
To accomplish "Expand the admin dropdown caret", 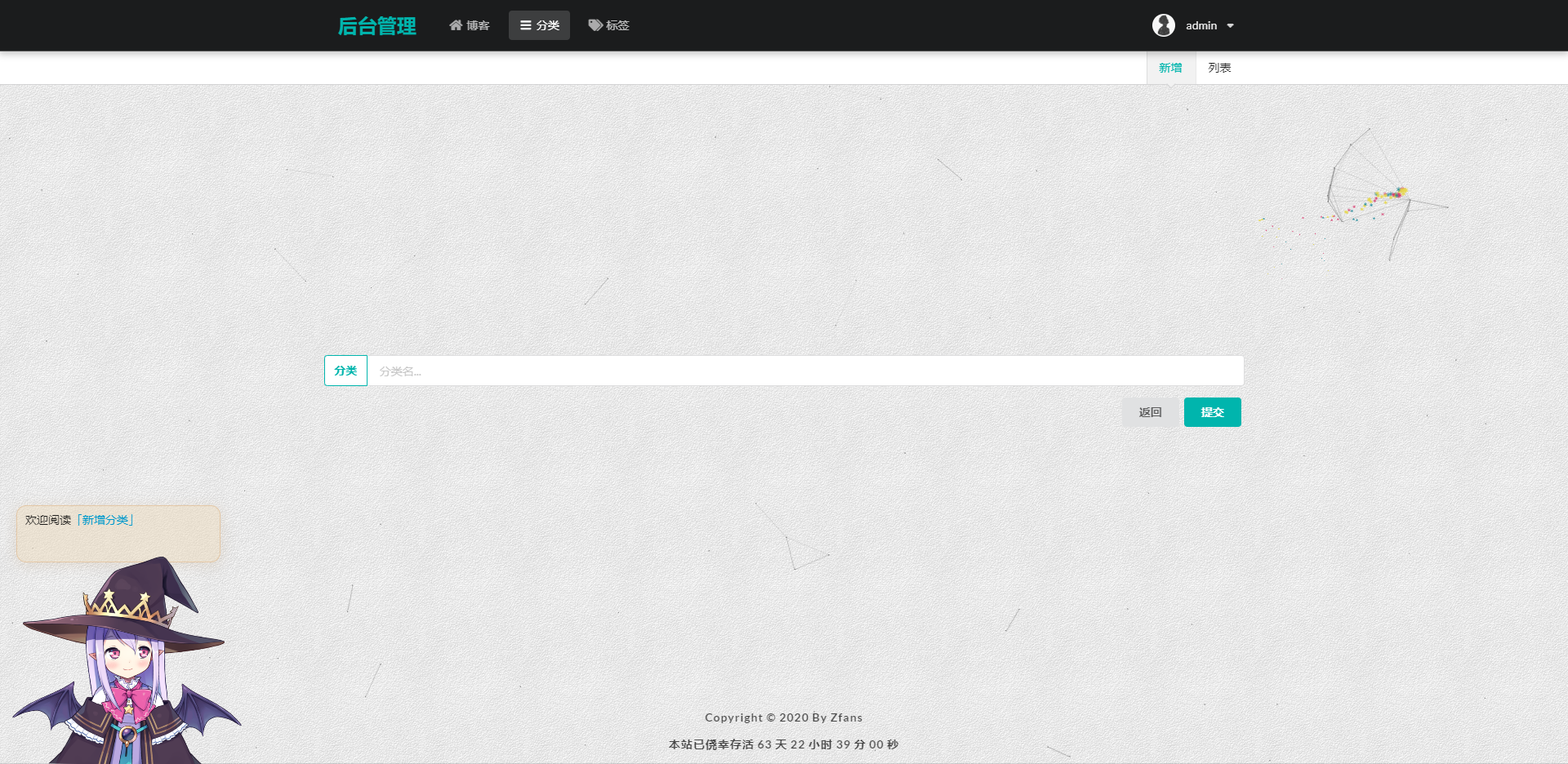I will pyautogui.click(x=1230, y=26).
